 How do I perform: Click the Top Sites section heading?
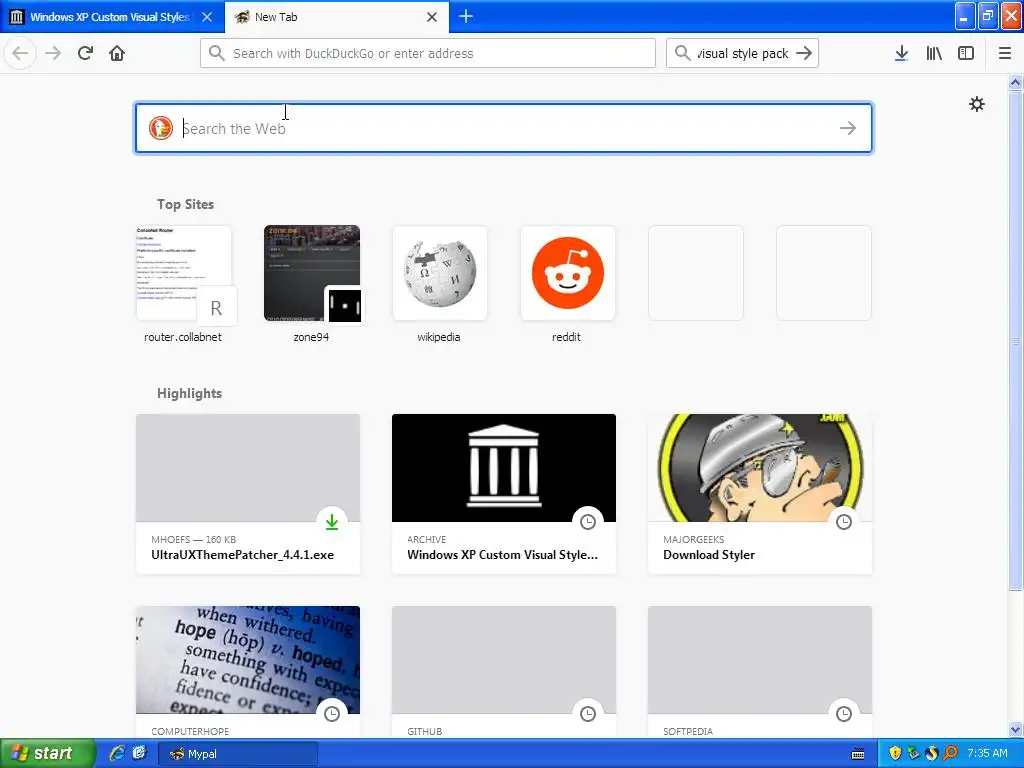click(x=185, y=204)
